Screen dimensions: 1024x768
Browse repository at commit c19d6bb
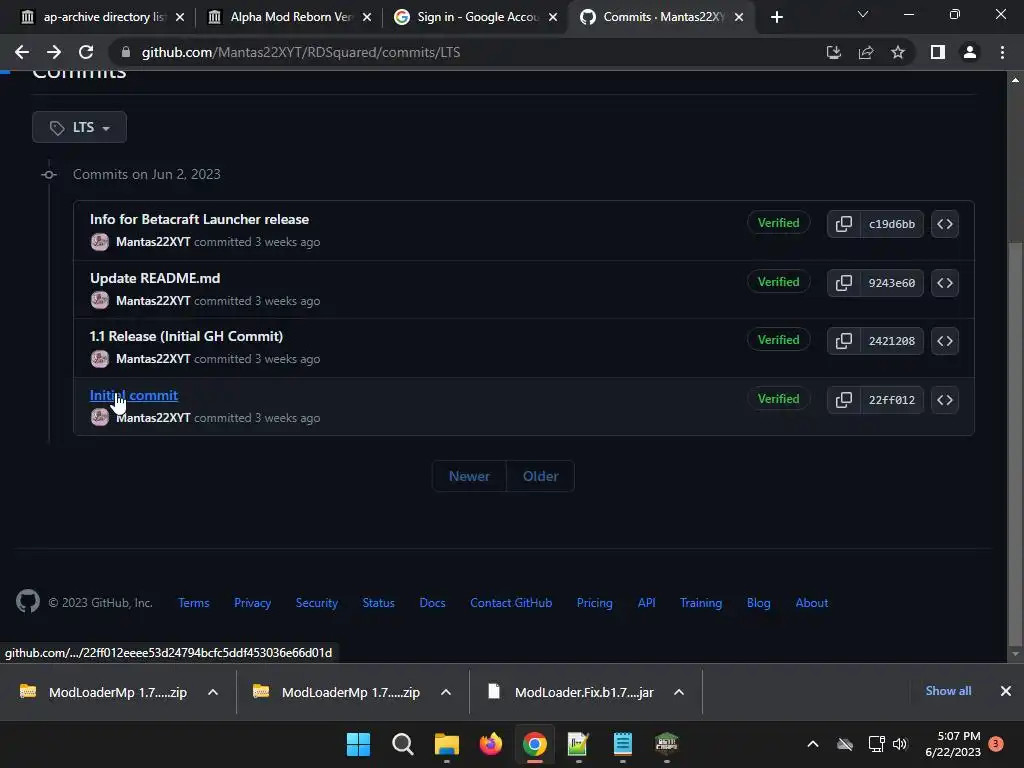pos(945,224)
